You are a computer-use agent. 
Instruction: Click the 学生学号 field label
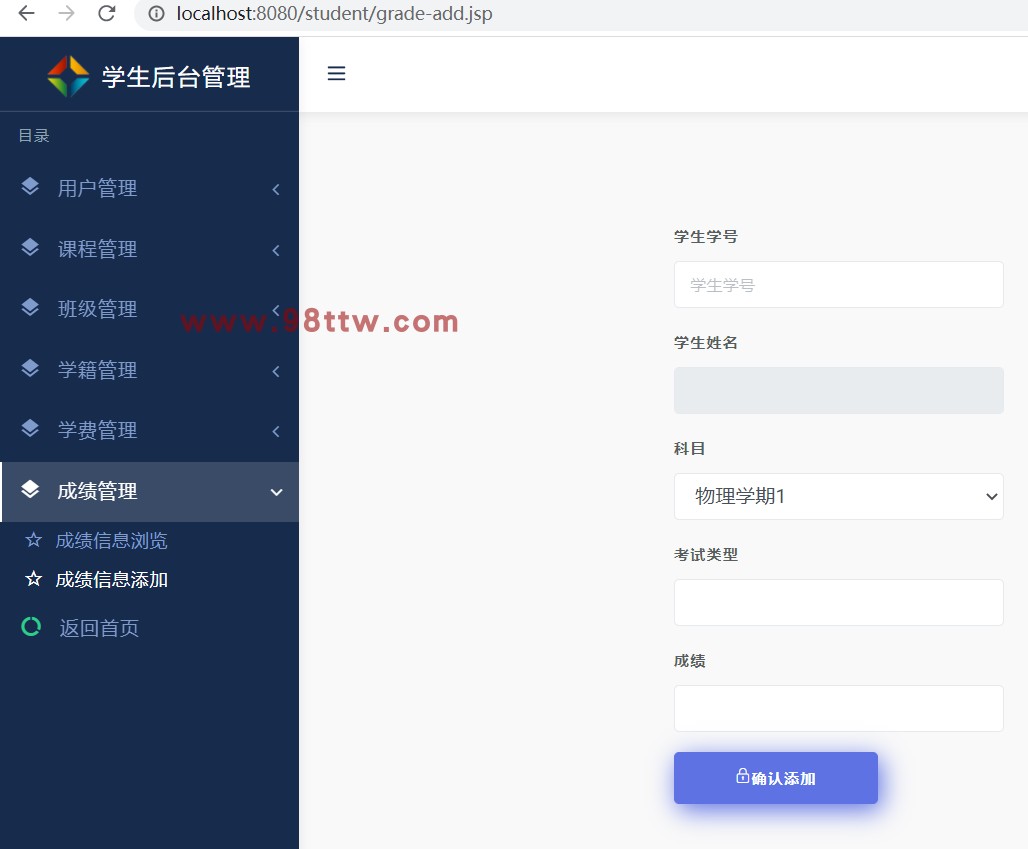[705, 237]
